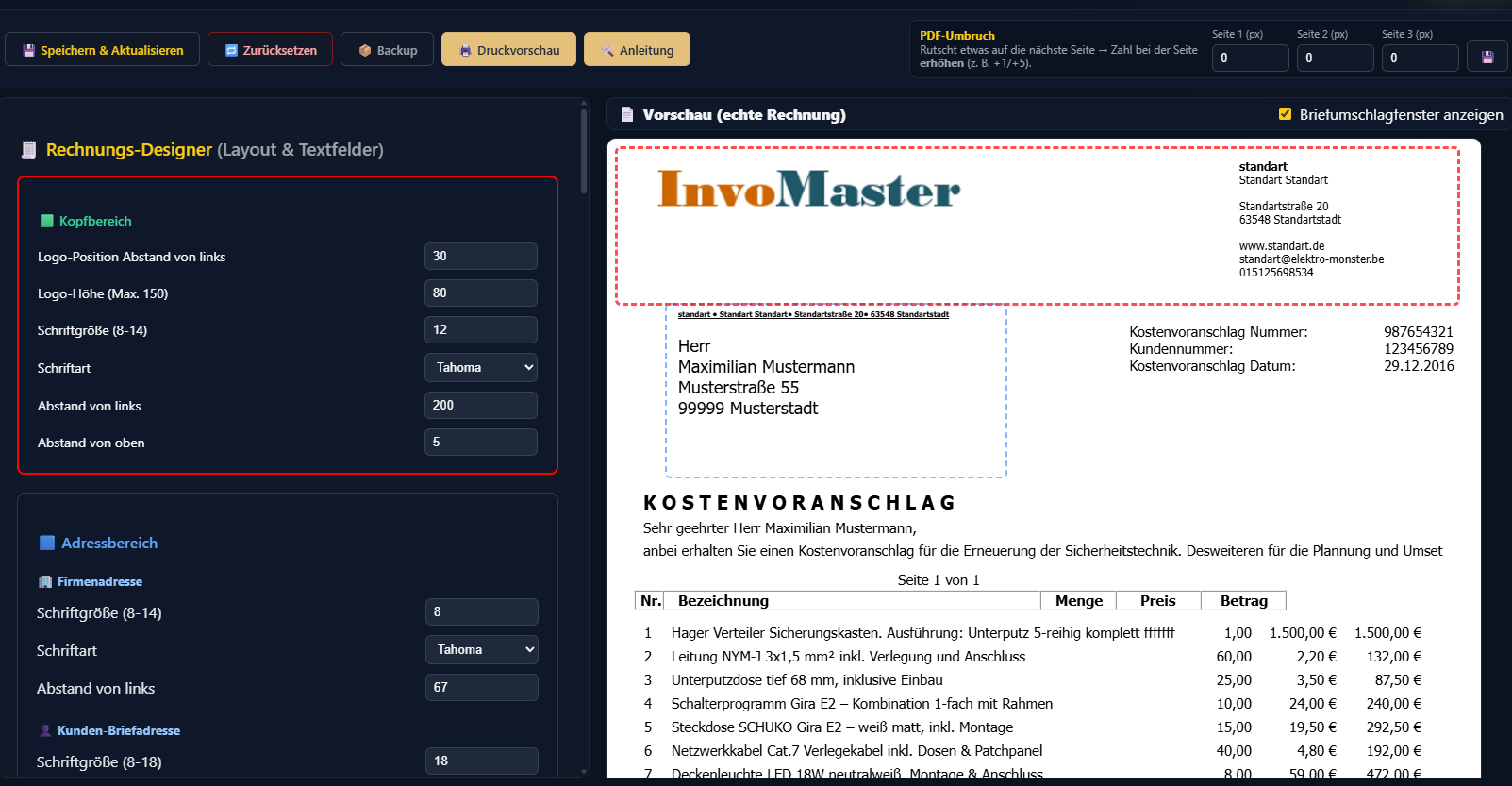Image resolution: width=1512 pixels, height=786 pixels.
Task: Click Kopfbereich Abstand von links field
Action: coord(481,405)
